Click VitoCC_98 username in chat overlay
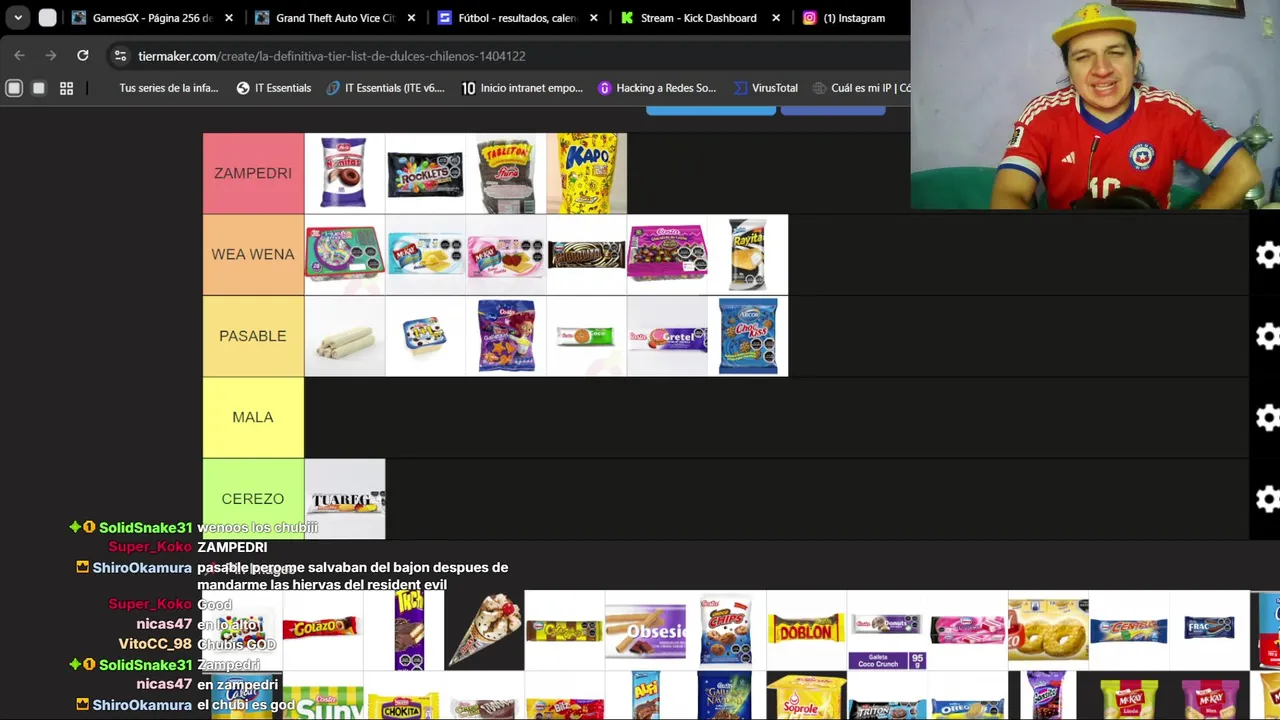 155,644
